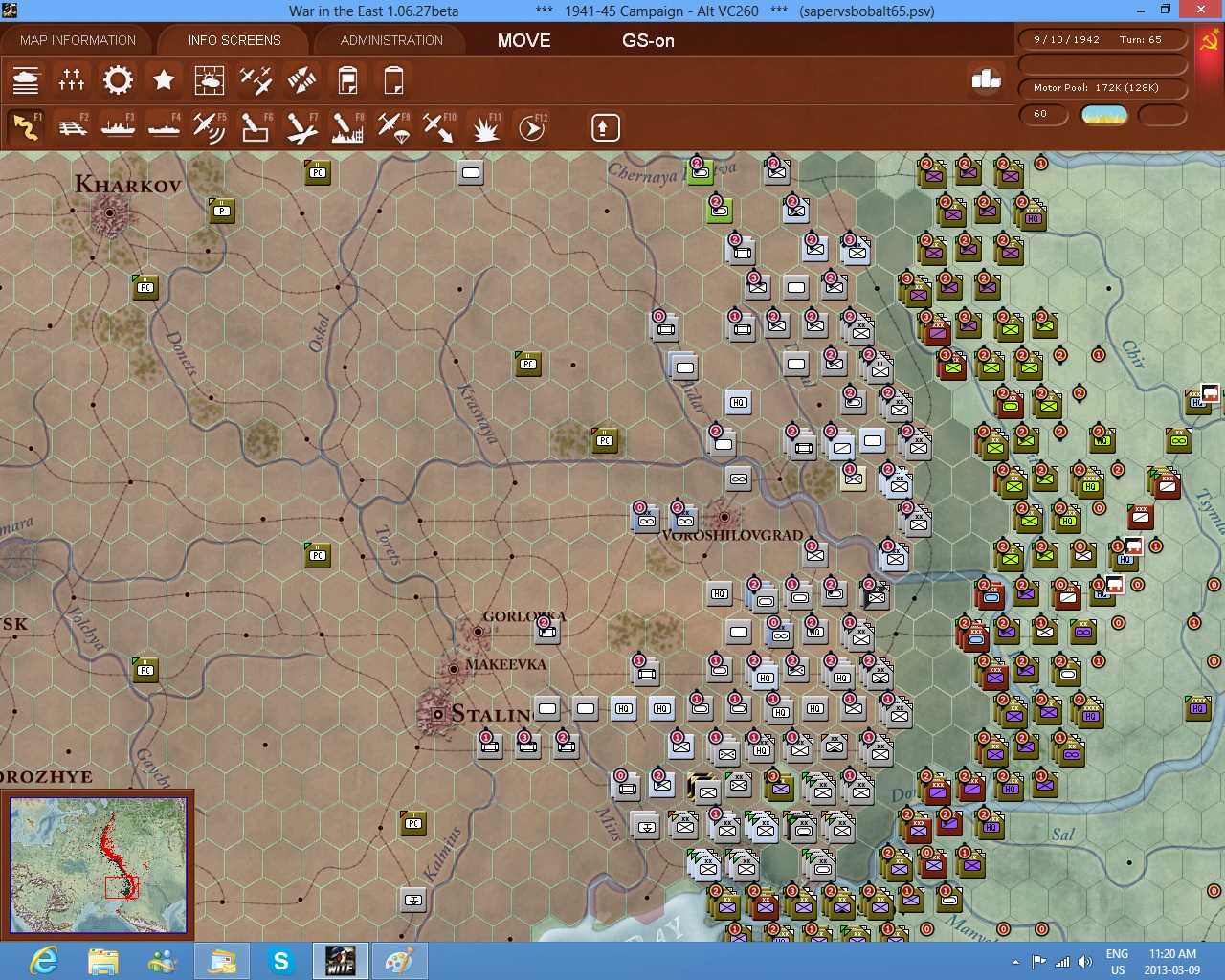The height and width of the screenshot is (980, 1225).
Task: Open the production gear icon
Action: (118, 80)
